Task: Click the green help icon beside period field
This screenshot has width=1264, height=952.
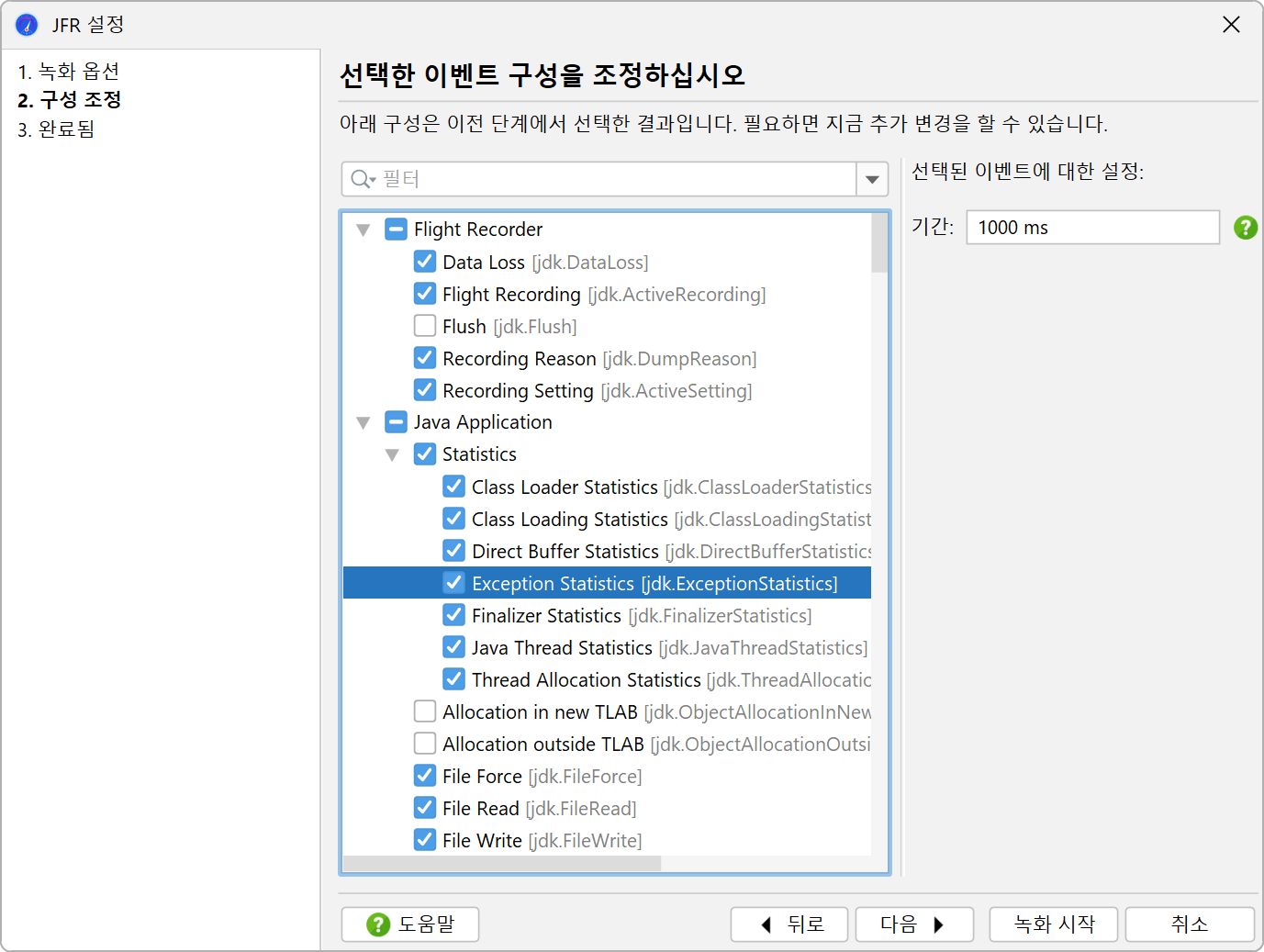Action: [1246, 228]
